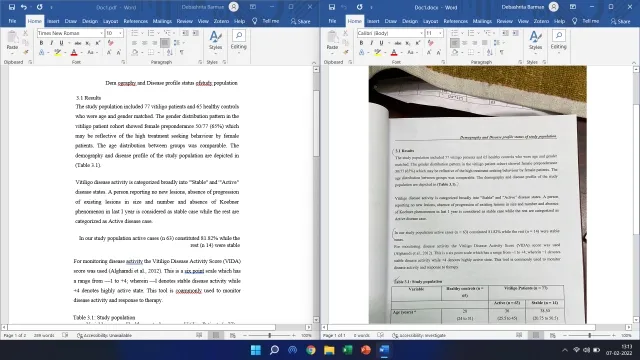Viewport: 640px width, 360px height.
Task: Click Decrease Indent in the Doc1.pdf window
Action: (186, 33)
